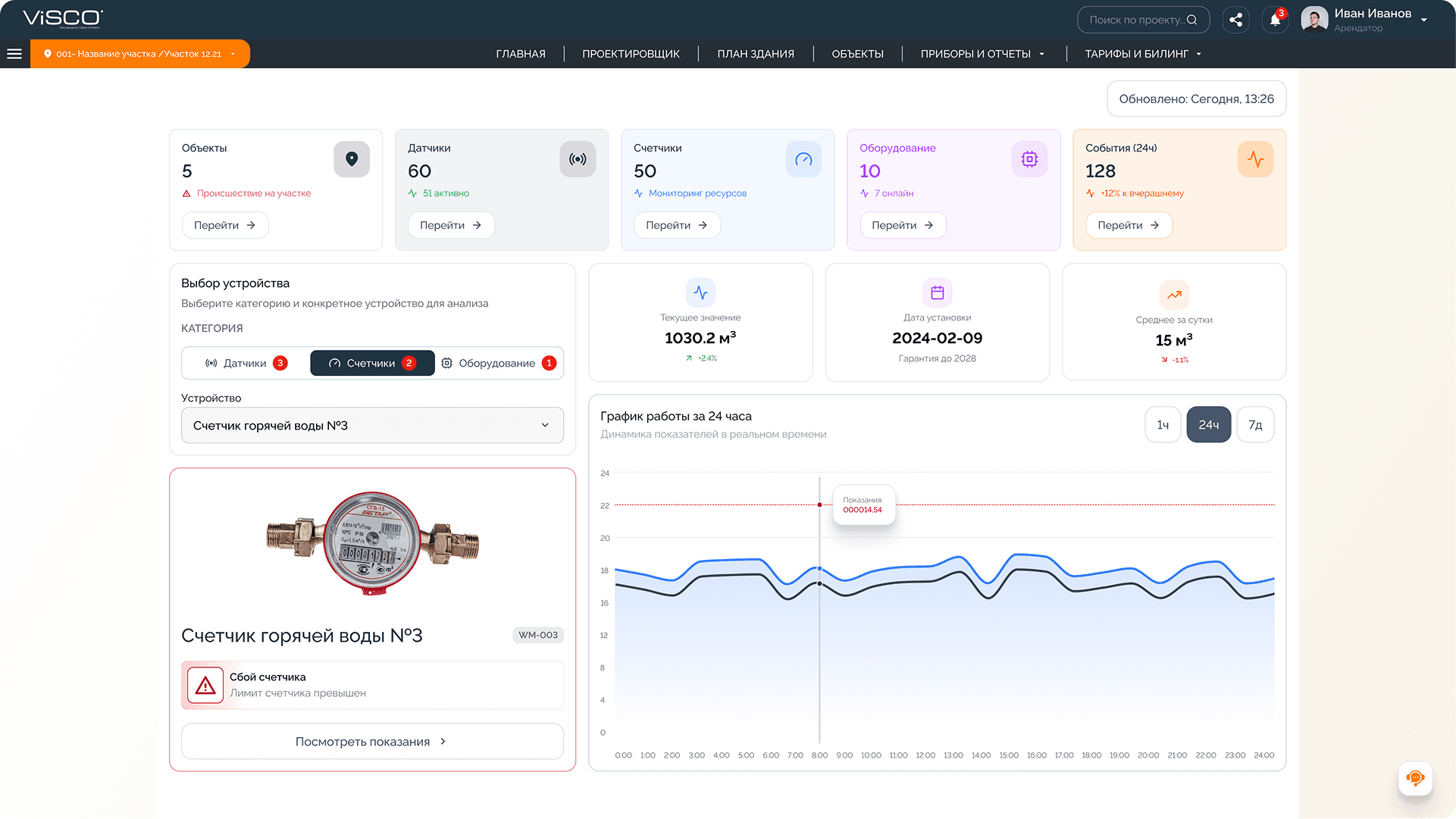Click the gauge icon in Счетчики card
This screenshot has height=819, width=1456.
click(x=803, y=159)
